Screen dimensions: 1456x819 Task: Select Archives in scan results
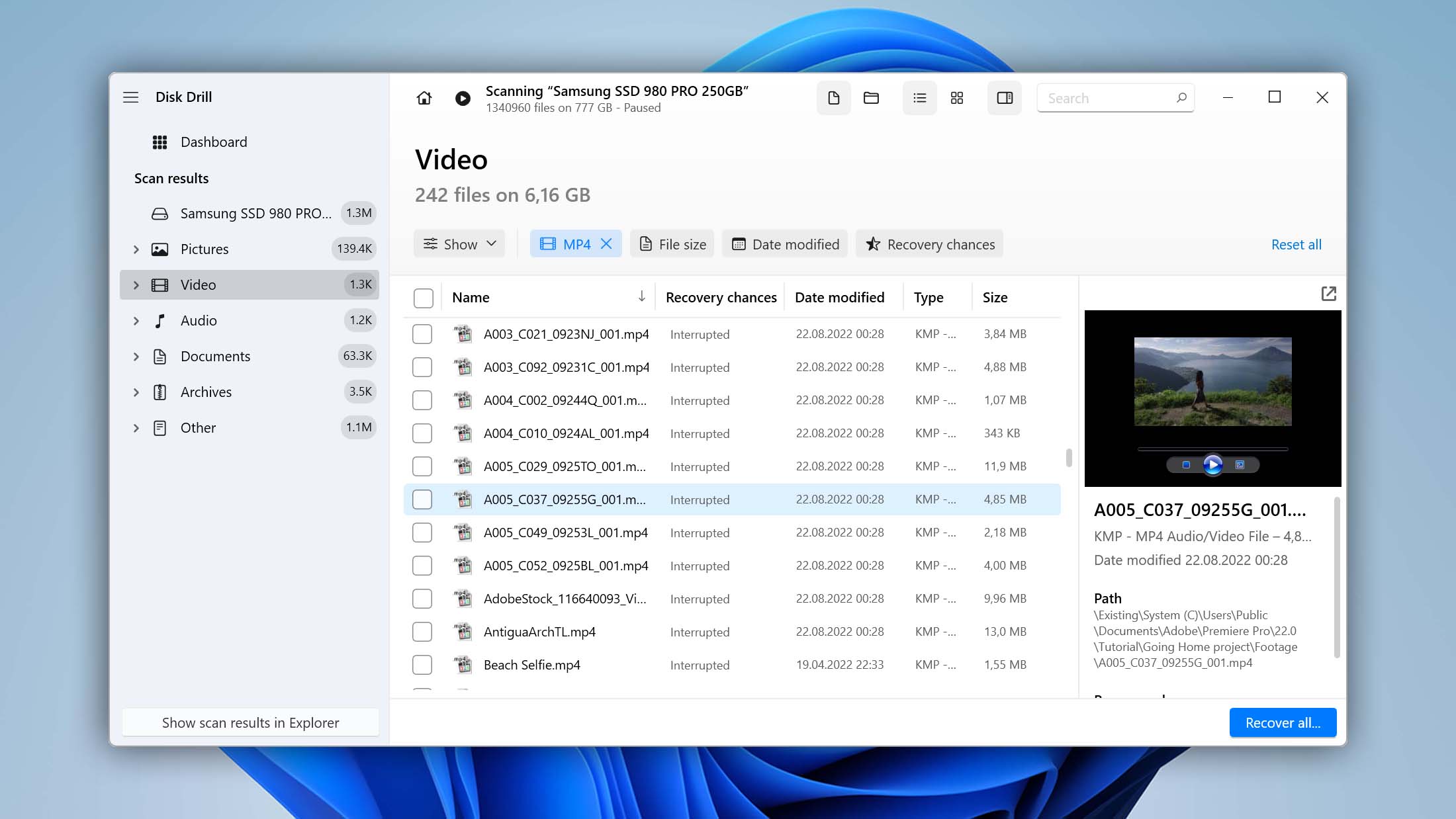tap(250, 392)
